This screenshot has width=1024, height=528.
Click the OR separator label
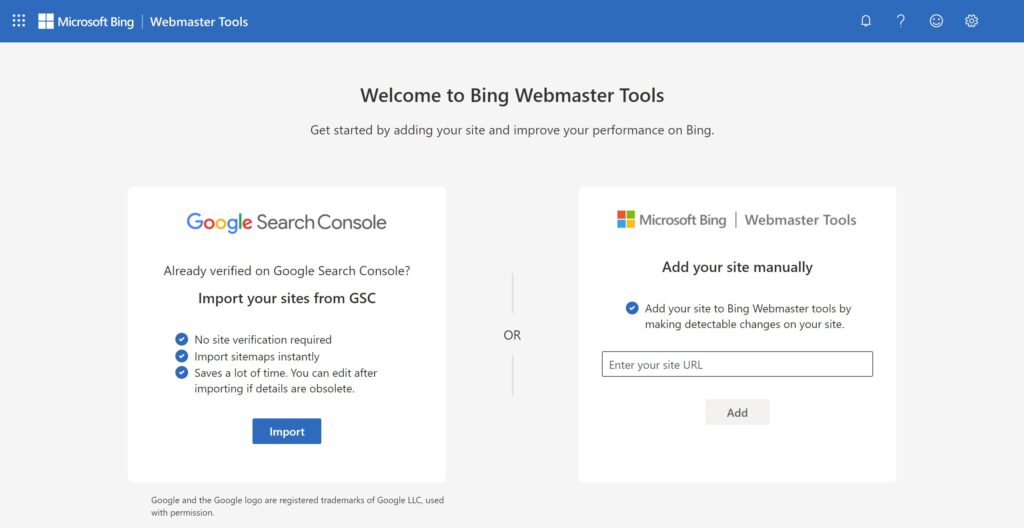[512, 335]
